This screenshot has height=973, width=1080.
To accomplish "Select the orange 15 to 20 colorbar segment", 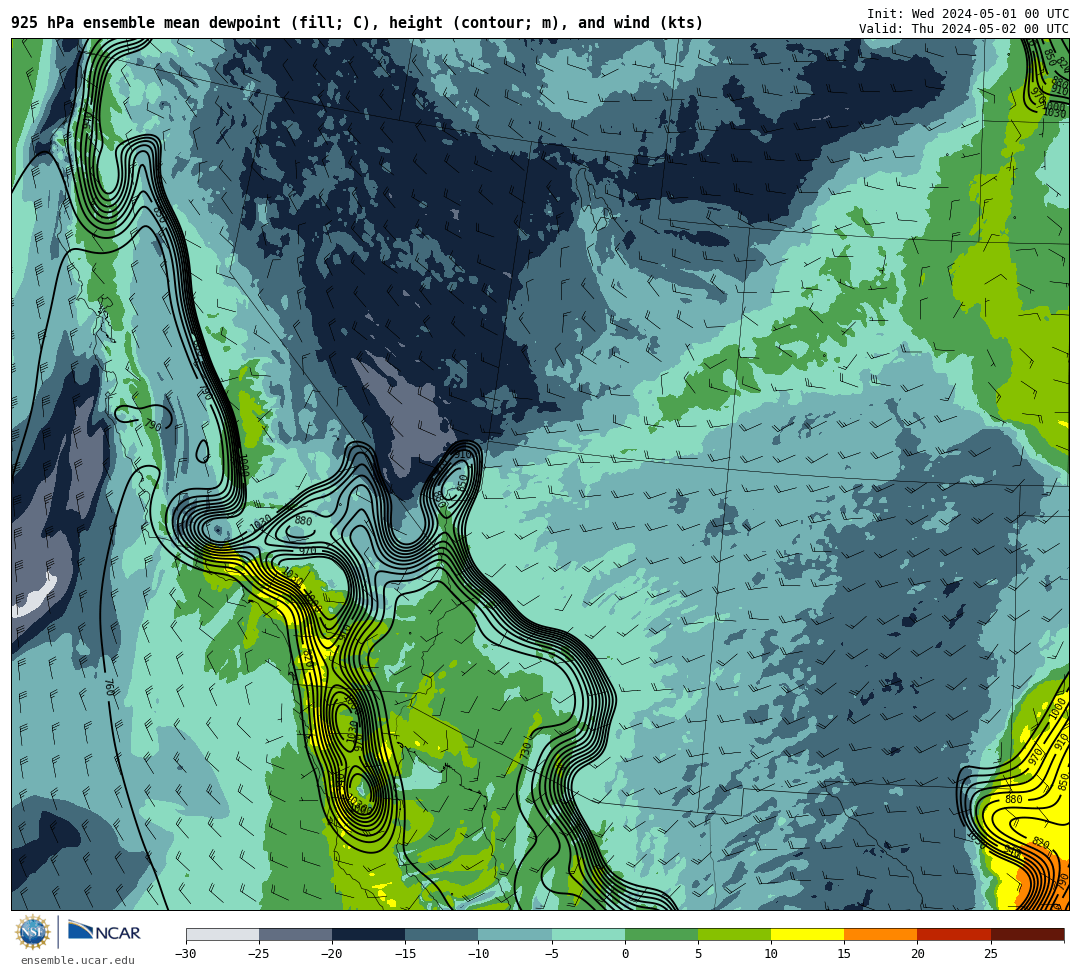I will [x=881, y=934].
